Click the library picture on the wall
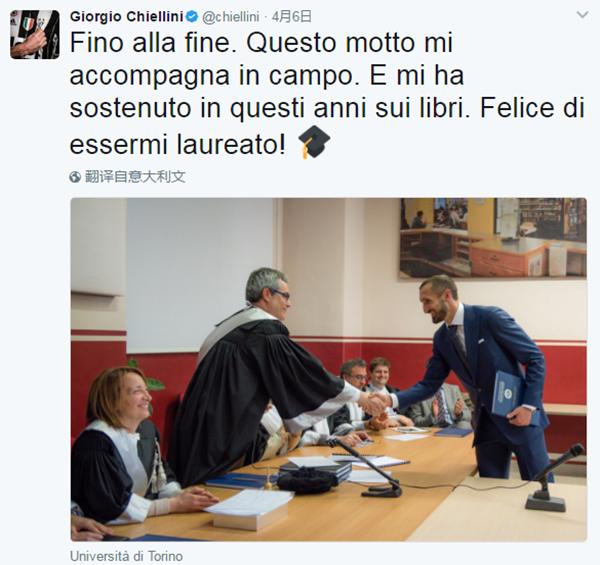600x565 pixels. point(493,237)
